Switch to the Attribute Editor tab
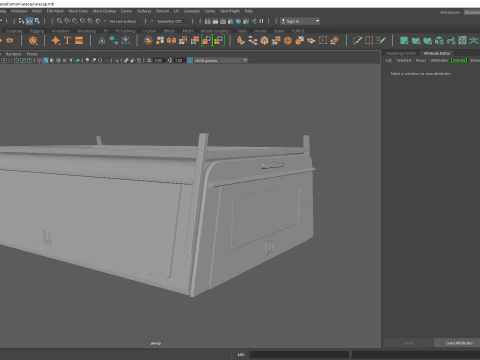 coord(437,53)
